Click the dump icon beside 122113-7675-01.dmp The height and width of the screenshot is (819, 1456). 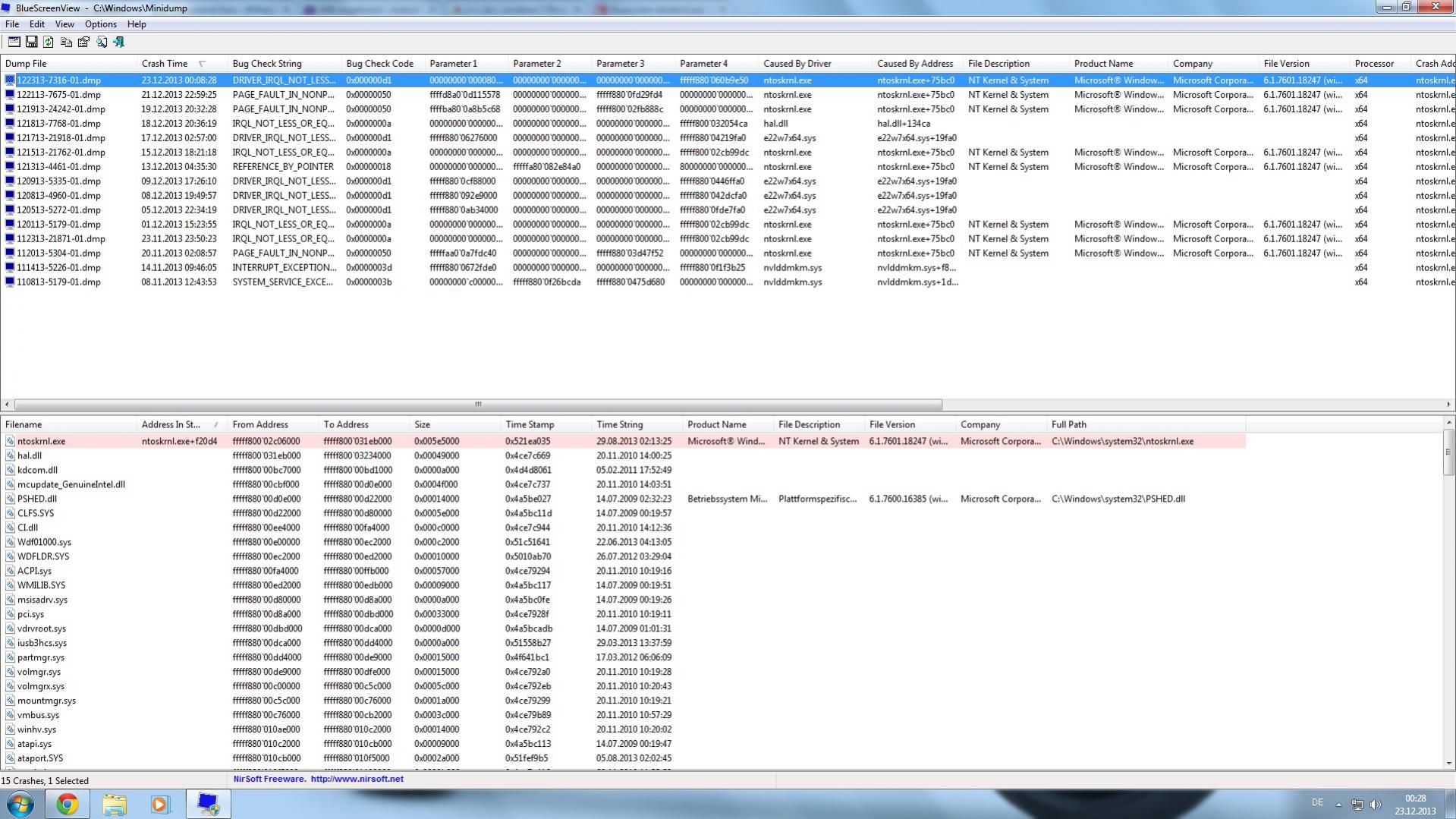click(x=10, y=95)
